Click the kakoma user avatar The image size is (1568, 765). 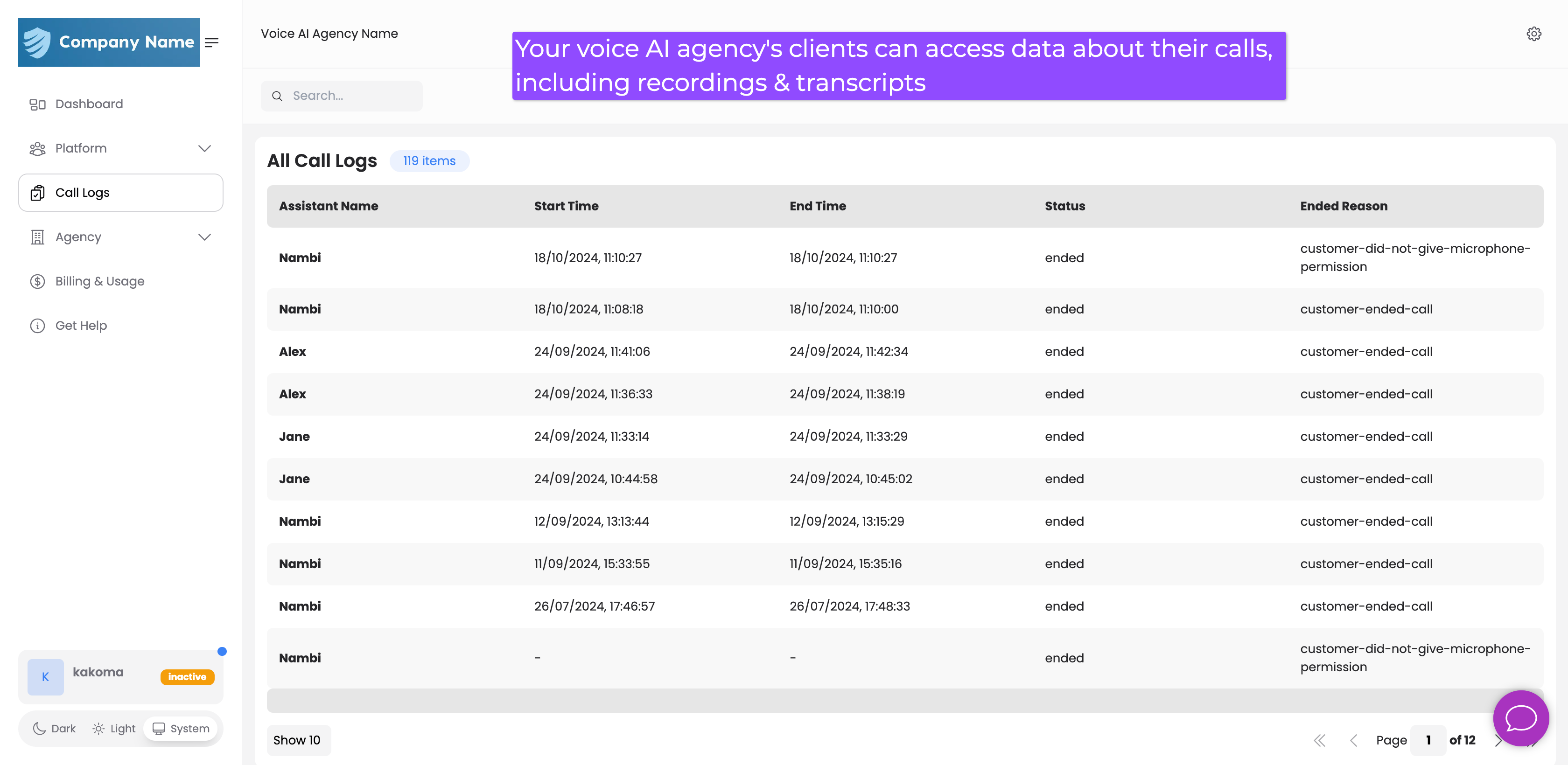tap(46, 677)
